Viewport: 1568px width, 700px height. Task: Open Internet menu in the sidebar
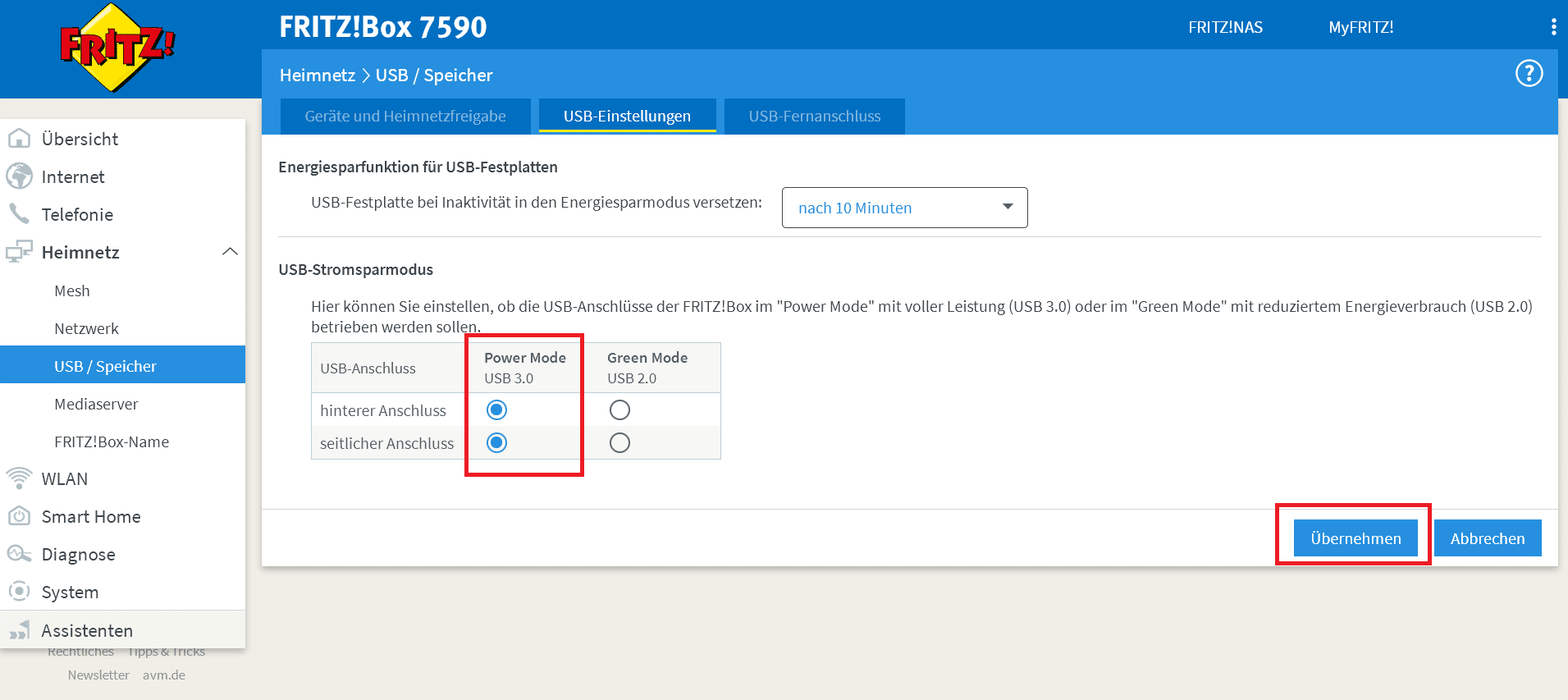(x=123, y=176)
